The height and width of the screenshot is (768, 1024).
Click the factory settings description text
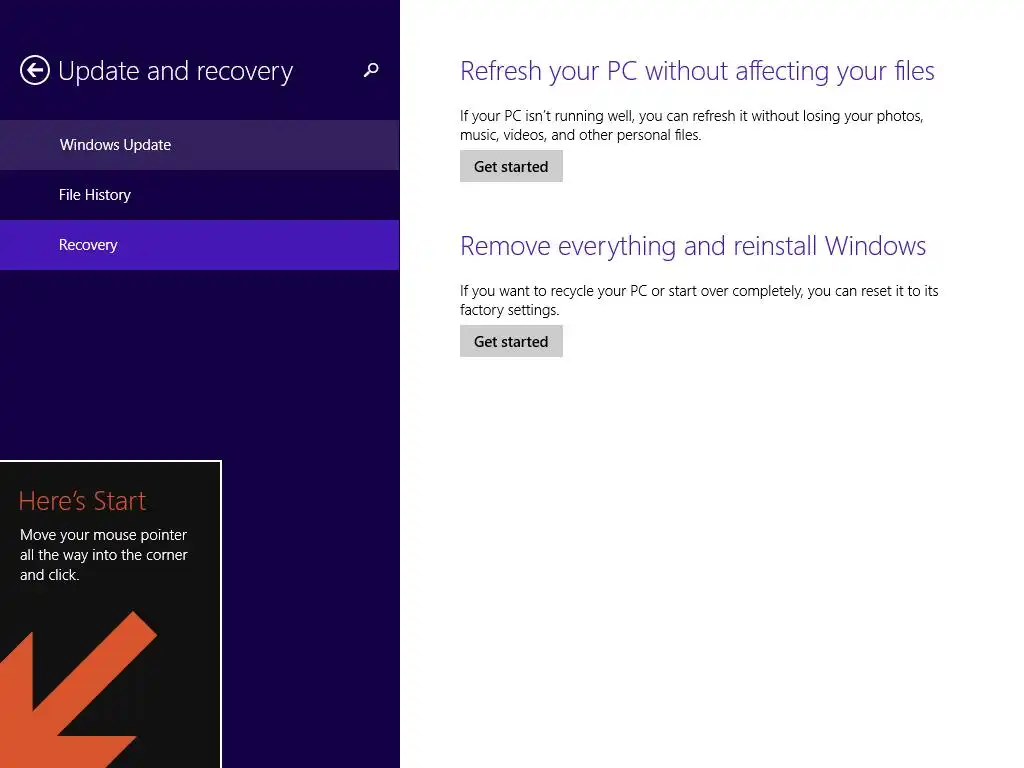point(699,300)
